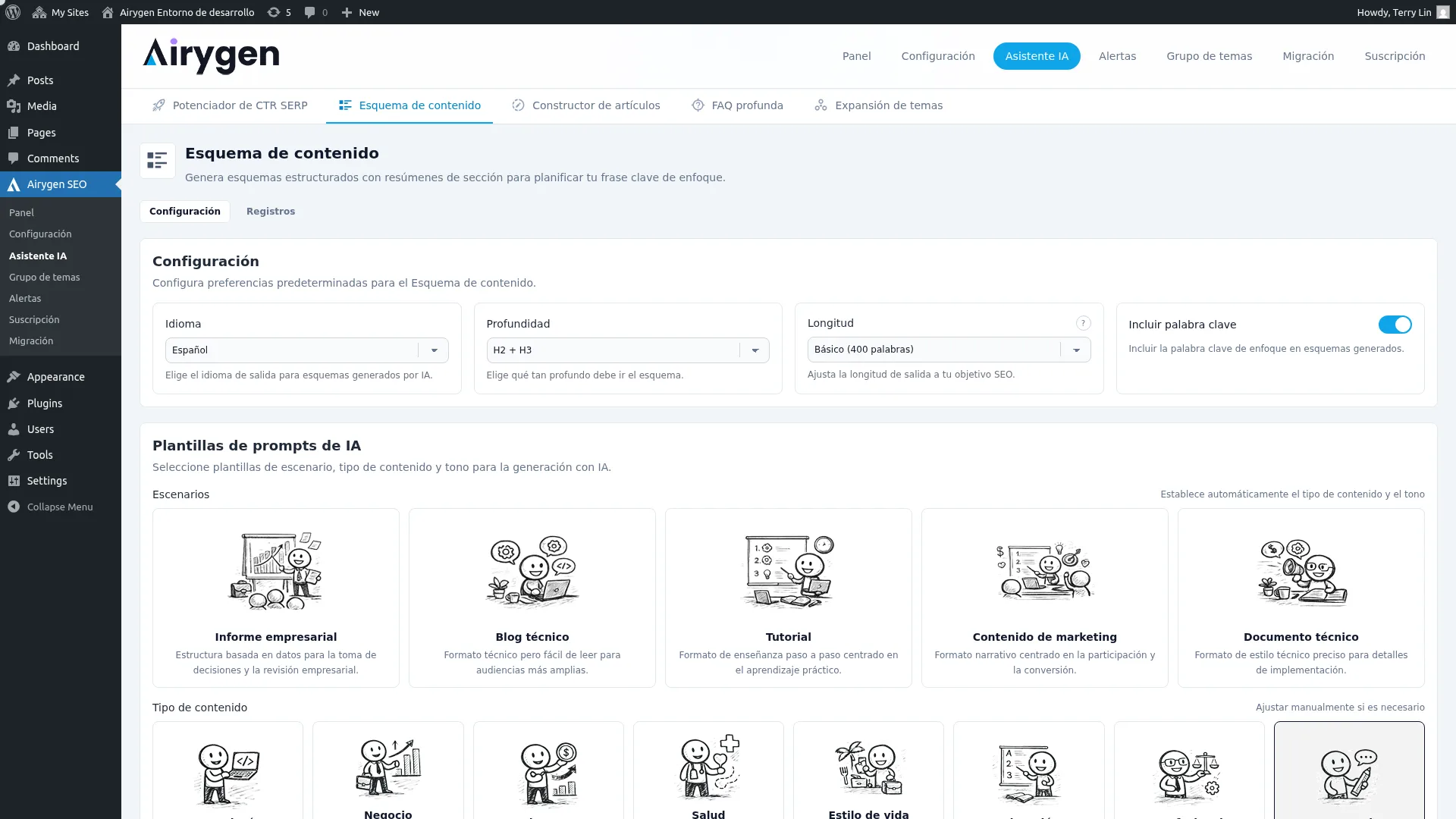Open the Longitud dropdown showing Básico
Screen dimensions: 1456x819
click(x=949, y=350)
